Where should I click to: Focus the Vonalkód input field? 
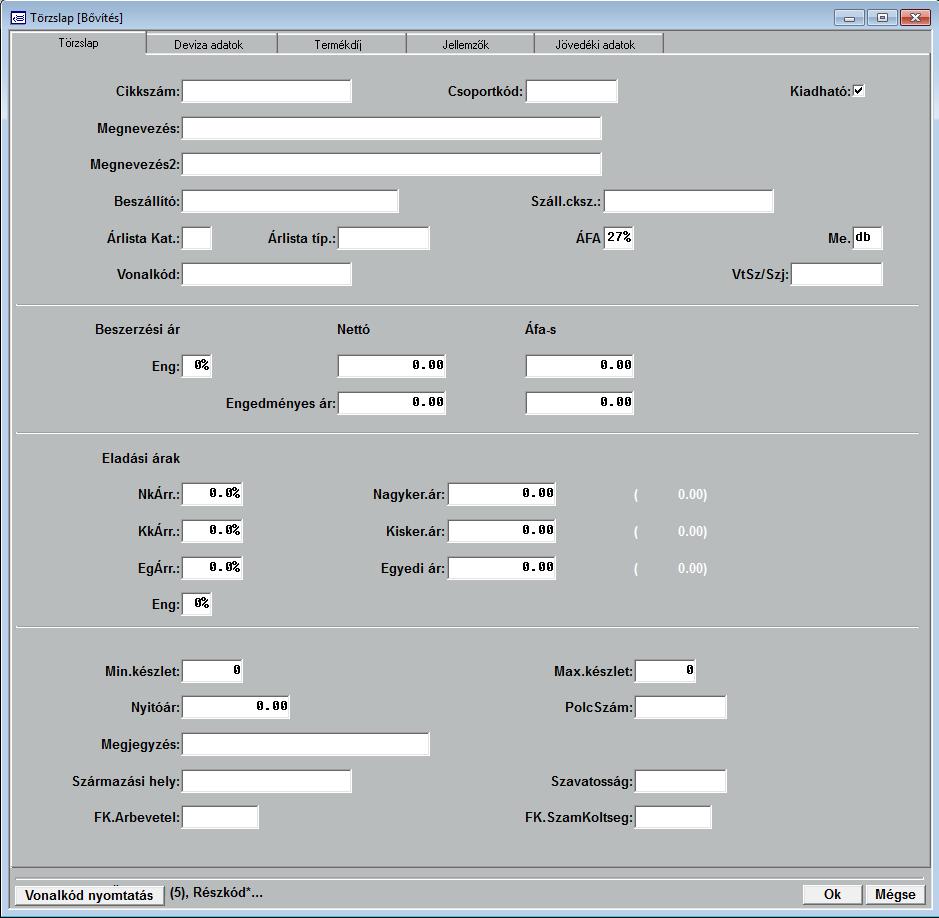(266, 274)
